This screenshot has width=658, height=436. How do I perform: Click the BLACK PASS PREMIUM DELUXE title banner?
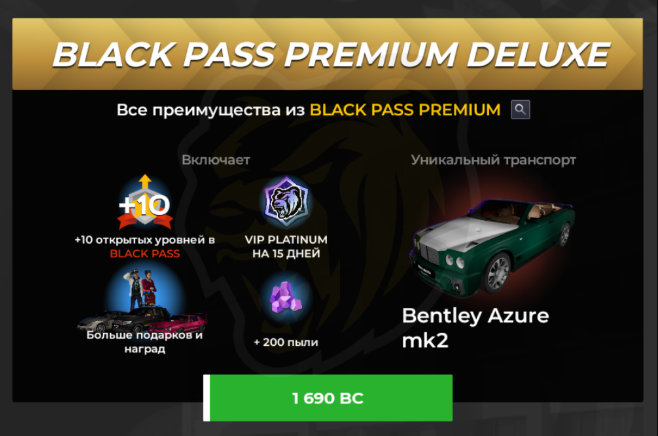[327, 54]
